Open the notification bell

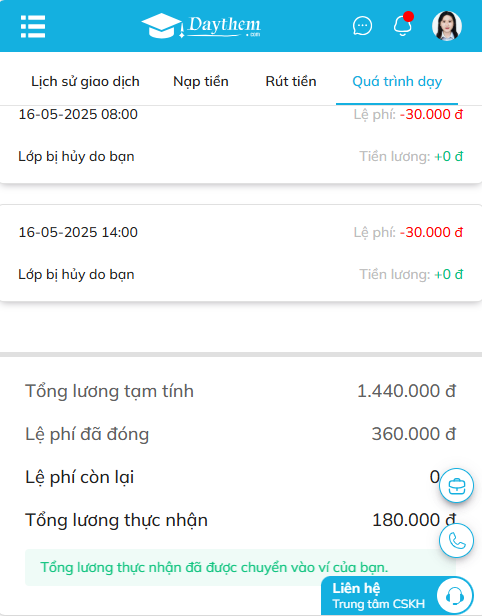pyautogui.click(x=403, y=25)
